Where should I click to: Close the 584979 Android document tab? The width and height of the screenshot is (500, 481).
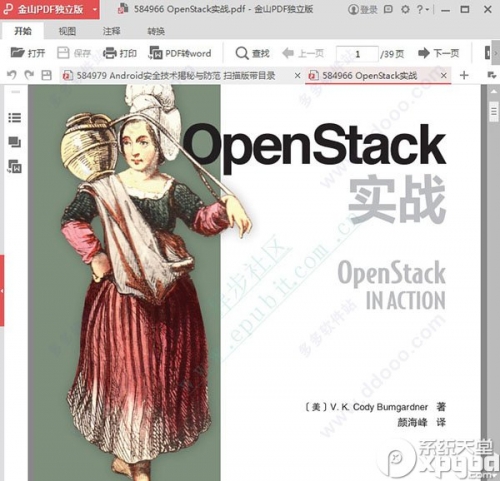tap(298, 76)
